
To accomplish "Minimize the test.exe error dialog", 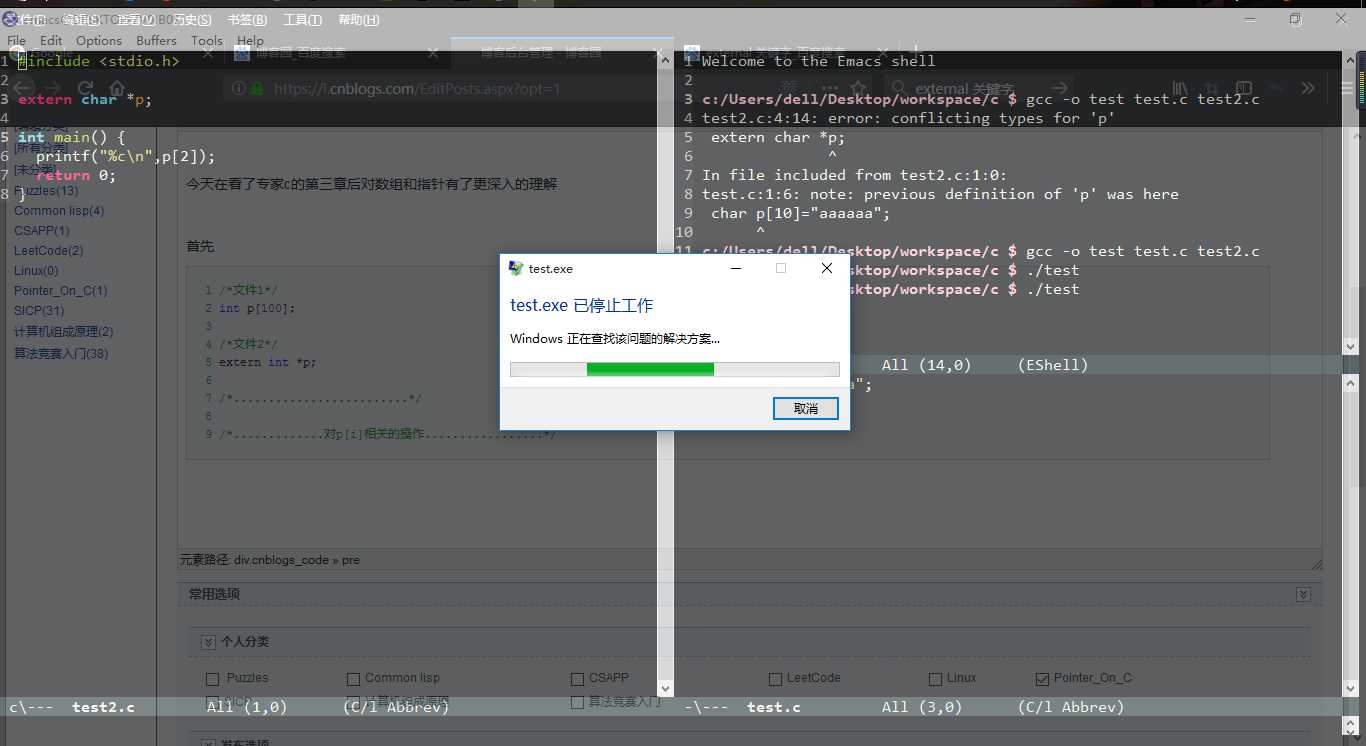I will (736, 268).
